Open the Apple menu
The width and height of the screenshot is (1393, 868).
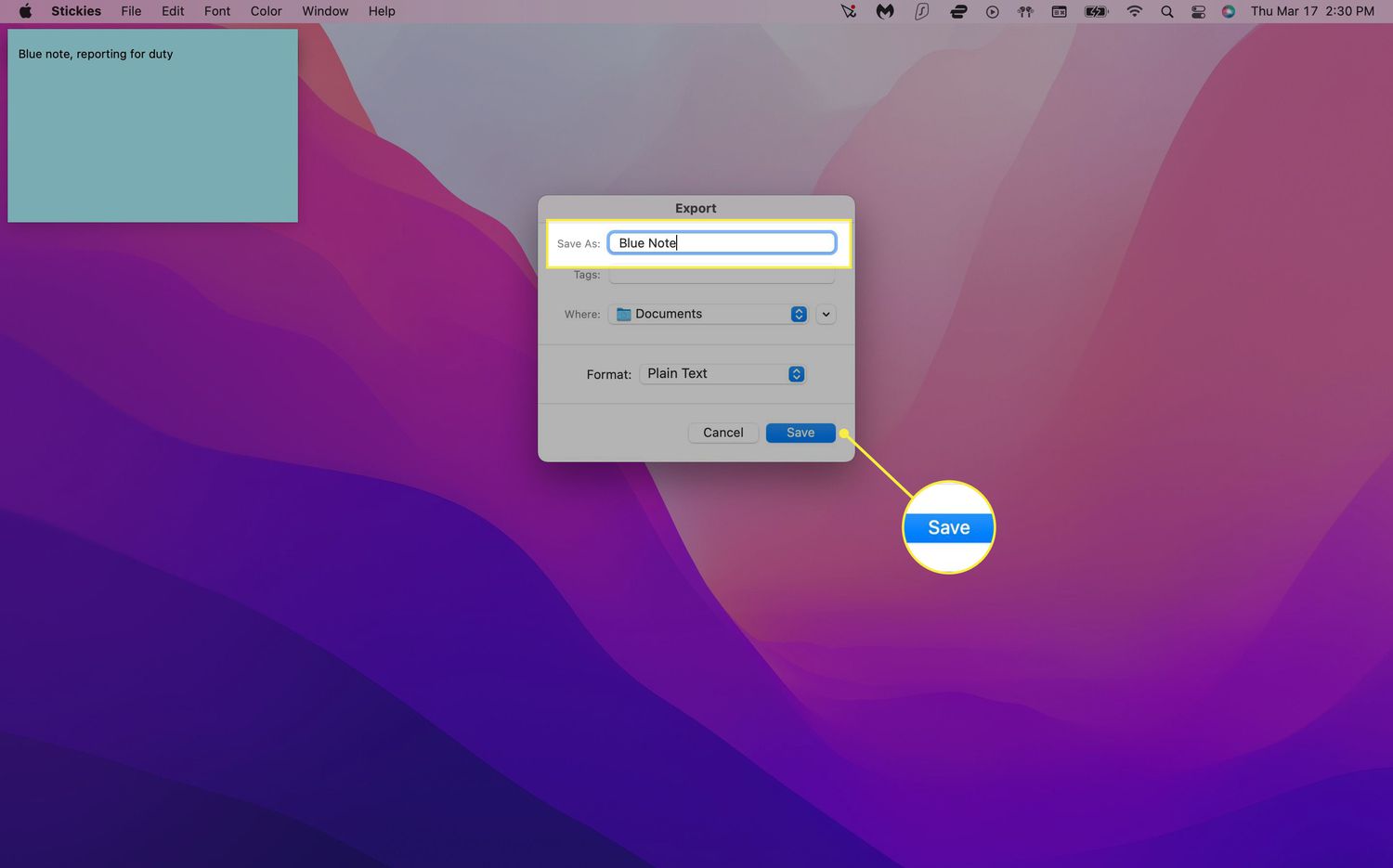(25, 11)
